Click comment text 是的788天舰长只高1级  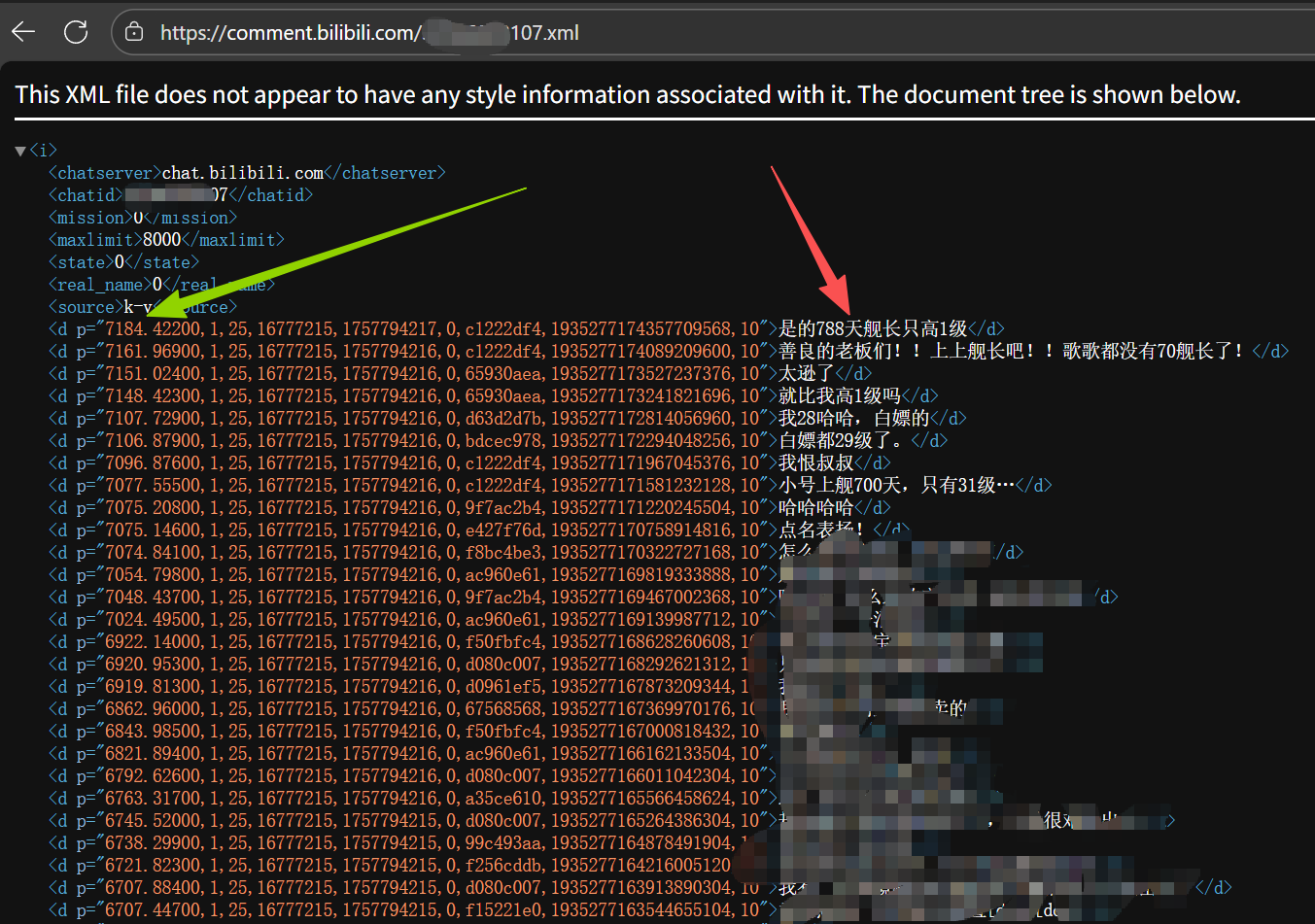[873, 329]
